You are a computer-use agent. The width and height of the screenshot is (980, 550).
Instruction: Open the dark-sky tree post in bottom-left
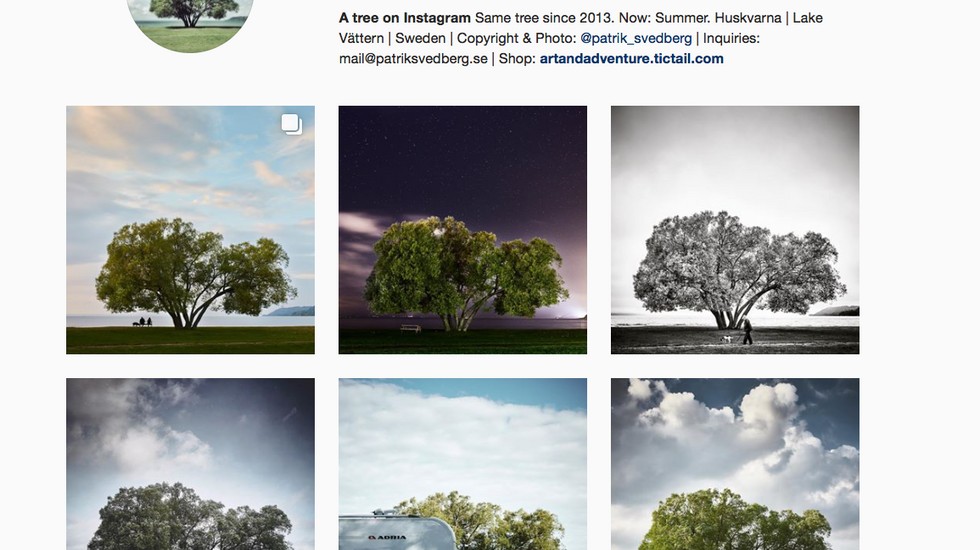(191, 464)
